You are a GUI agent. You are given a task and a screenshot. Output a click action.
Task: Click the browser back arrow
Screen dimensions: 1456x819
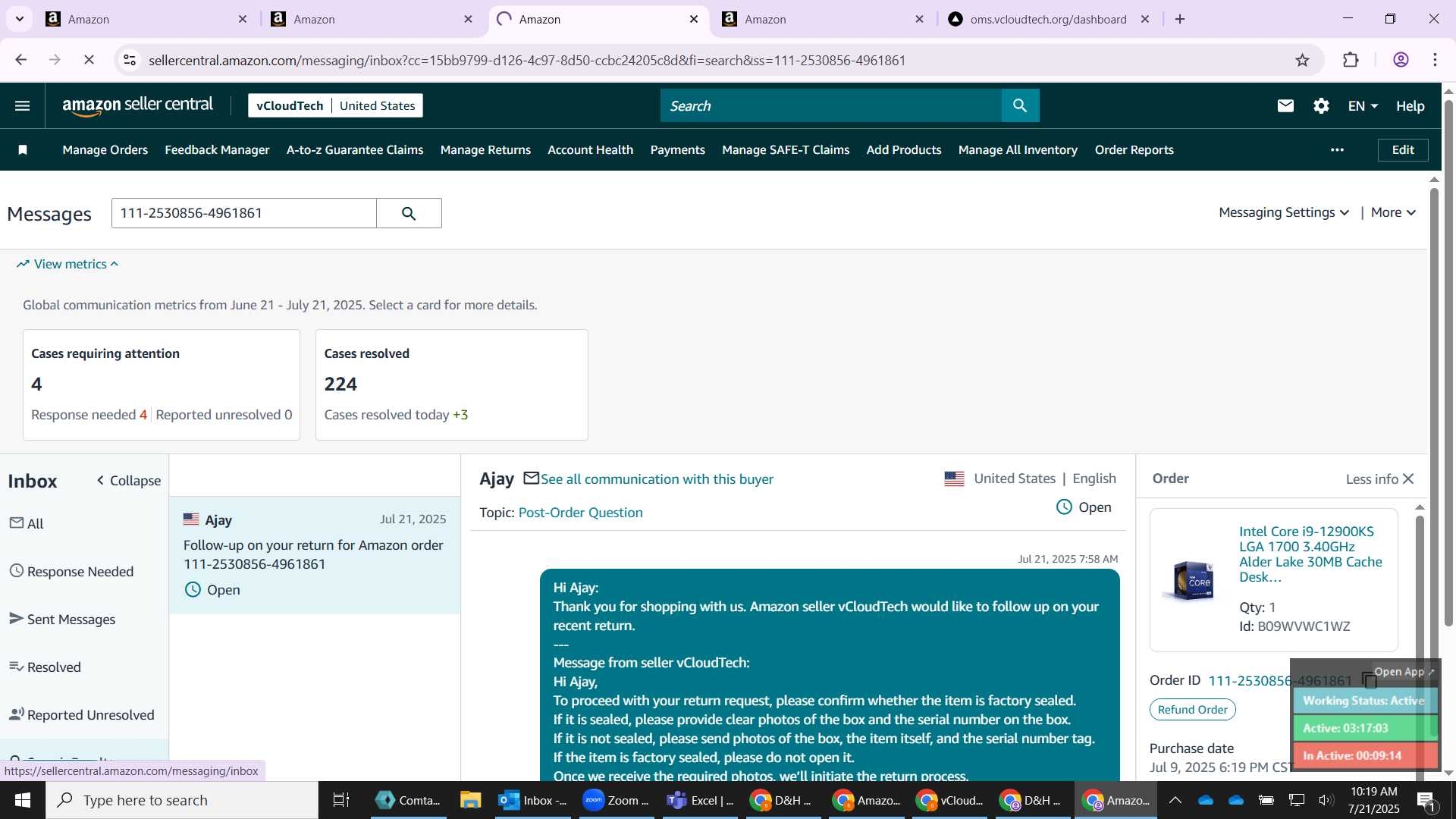(21, 60)
